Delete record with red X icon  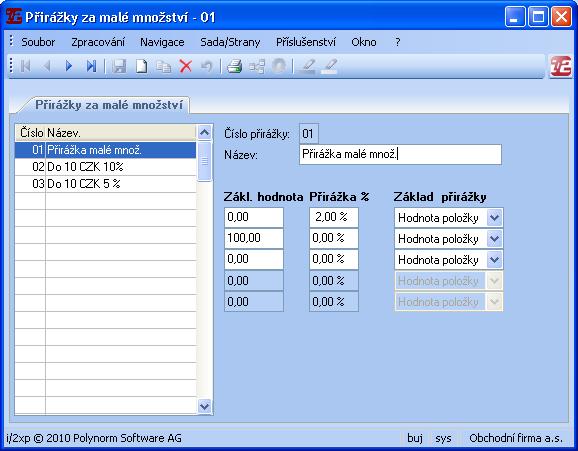(185, 66)
